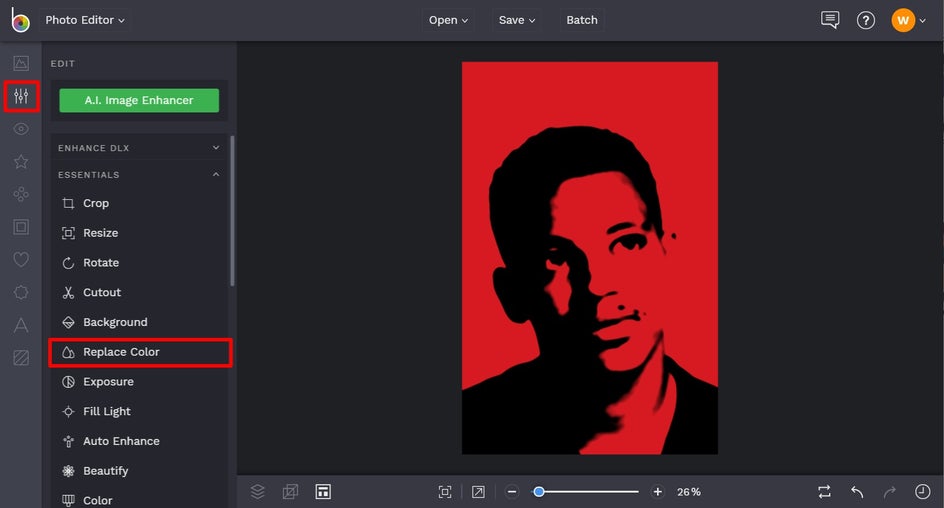Viewport: 944px width, 508px height.
Task: Open the Touch Up eye sidebar icon
Action: [x=21, y=129]
